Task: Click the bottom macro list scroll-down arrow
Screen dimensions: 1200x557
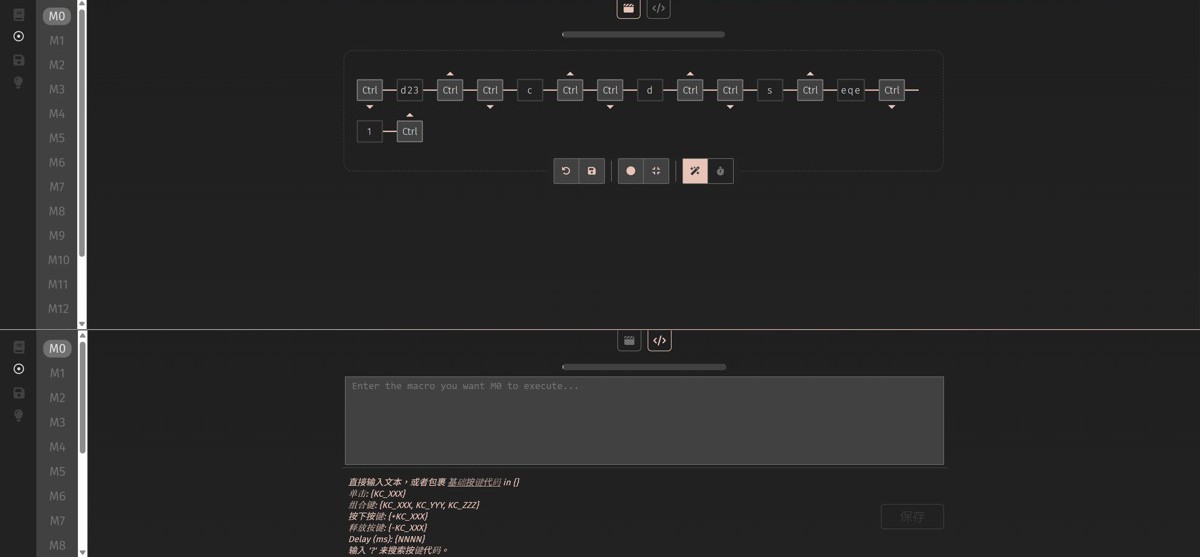Action: point(82,552)
